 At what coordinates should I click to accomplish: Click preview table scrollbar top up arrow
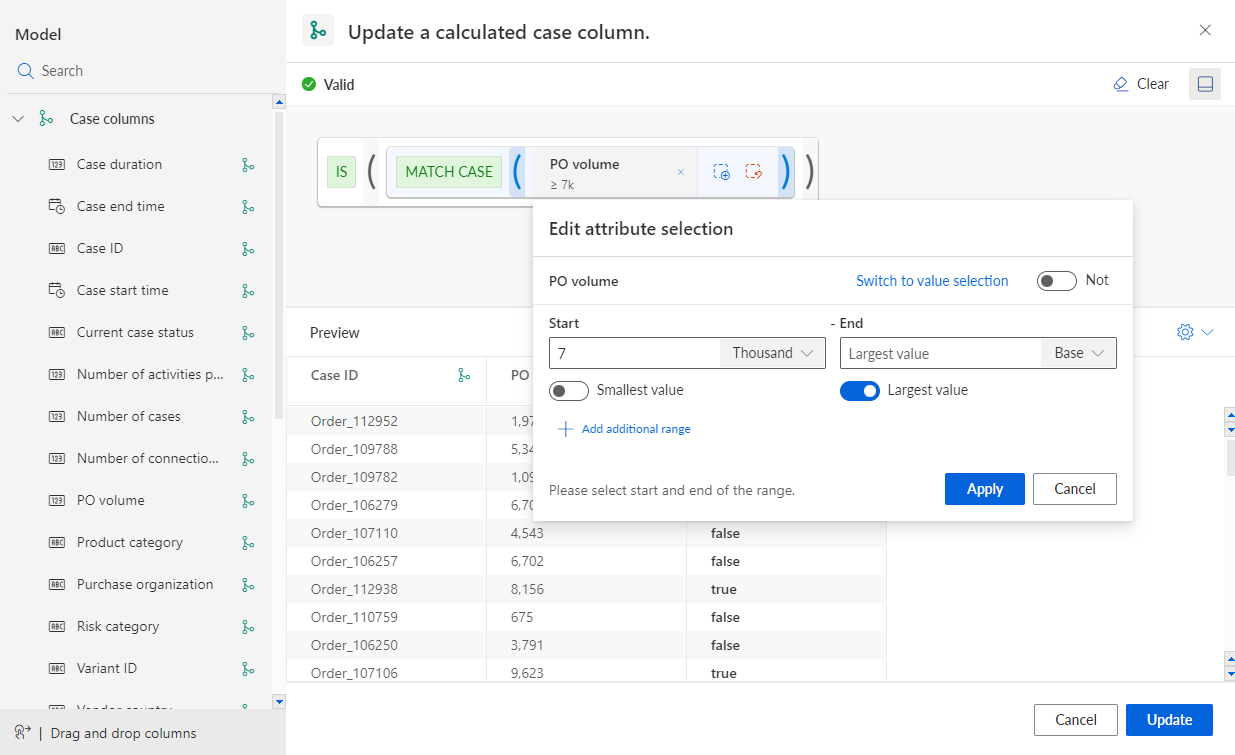point(1230,413)
